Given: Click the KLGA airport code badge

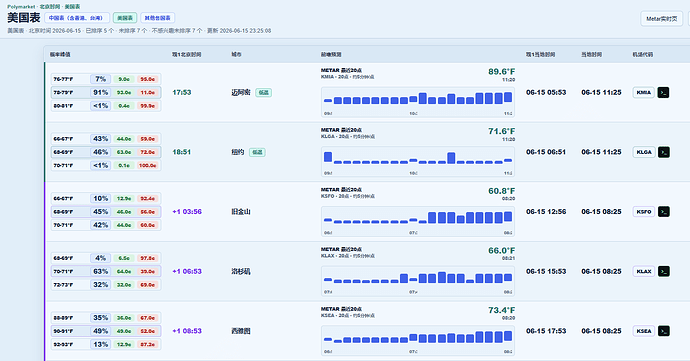Looking at the screenshot, I should [644, 152].
